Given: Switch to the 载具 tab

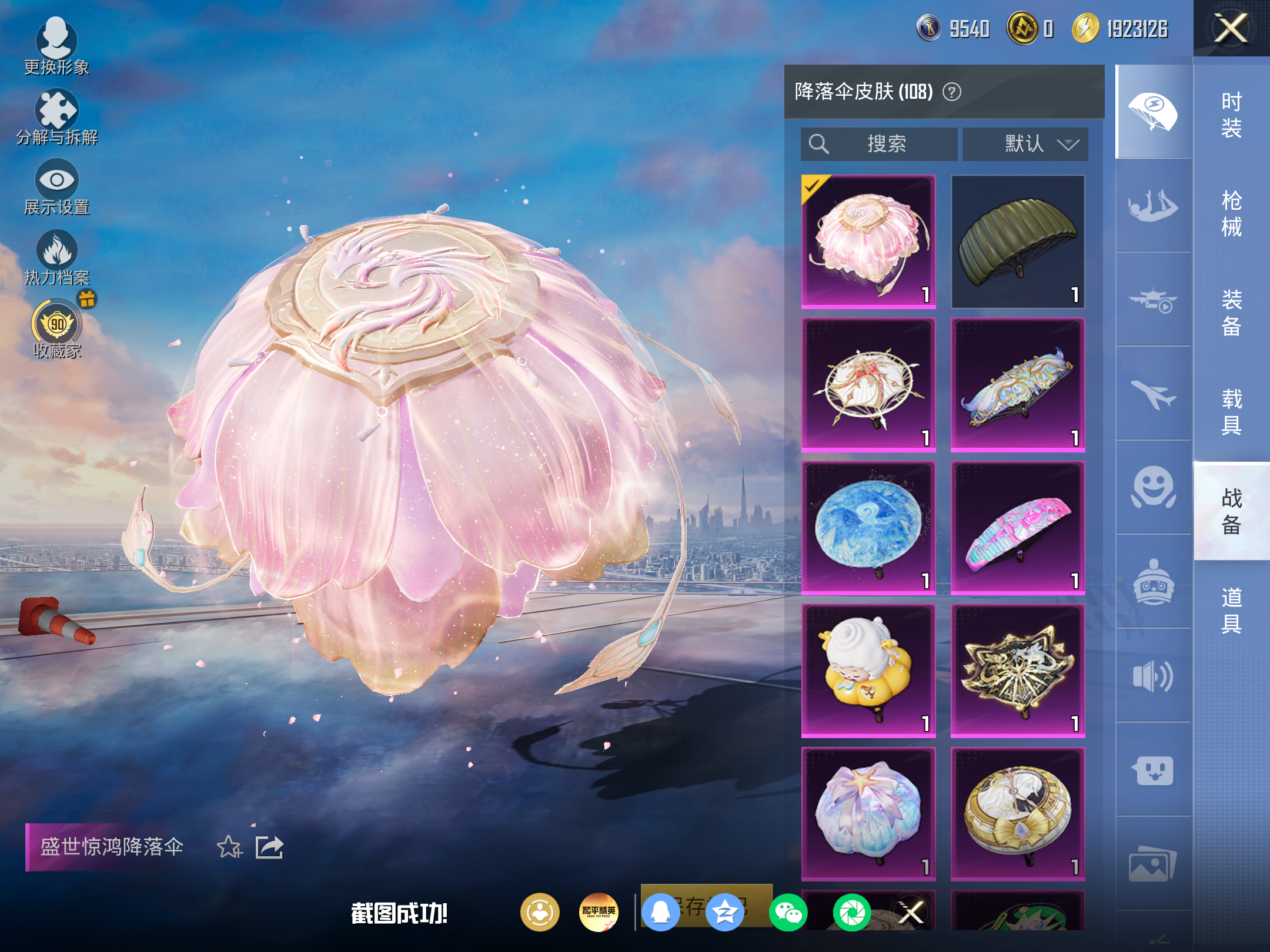Looking at the screenshot, I should [1231, 411].
